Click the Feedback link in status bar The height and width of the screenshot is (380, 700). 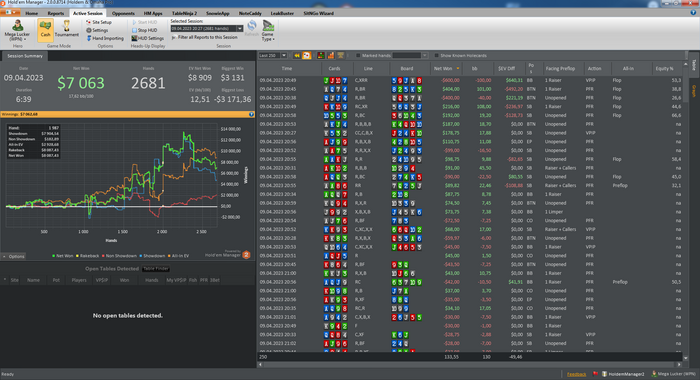point(576,374)
